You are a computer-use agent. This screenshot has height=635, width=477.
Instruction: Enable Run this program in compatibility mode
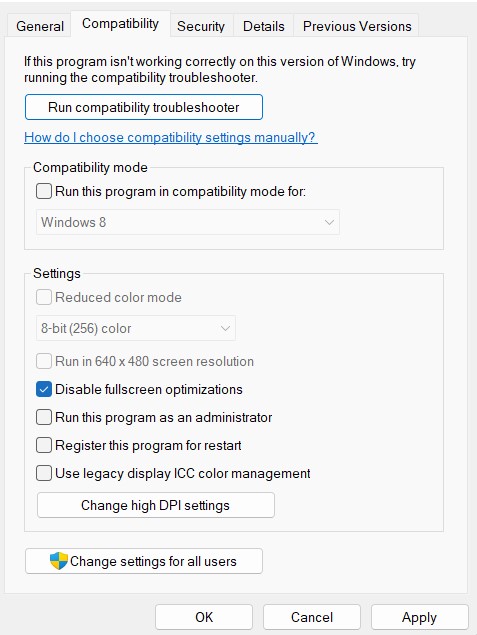coord(44,191)
